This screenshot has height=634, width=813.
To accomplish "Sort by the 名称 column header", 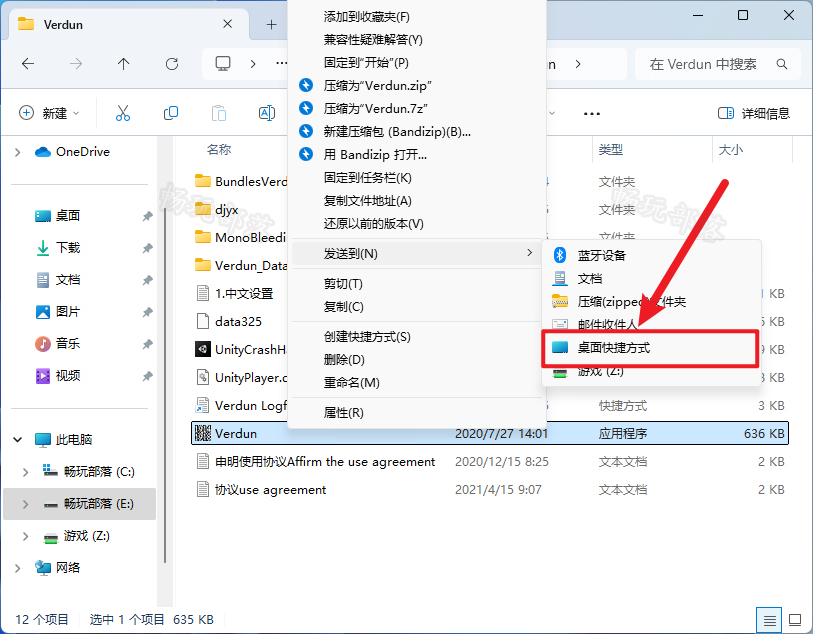I will 219,150.
